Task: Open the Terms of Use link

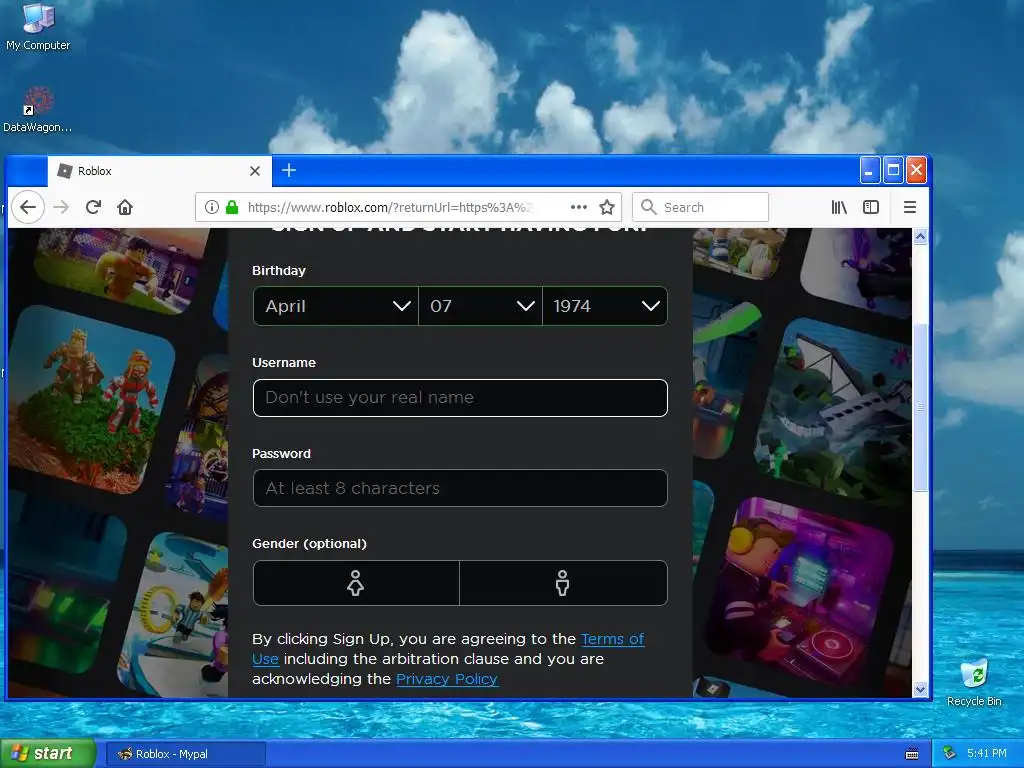Action: click(448, 648)
